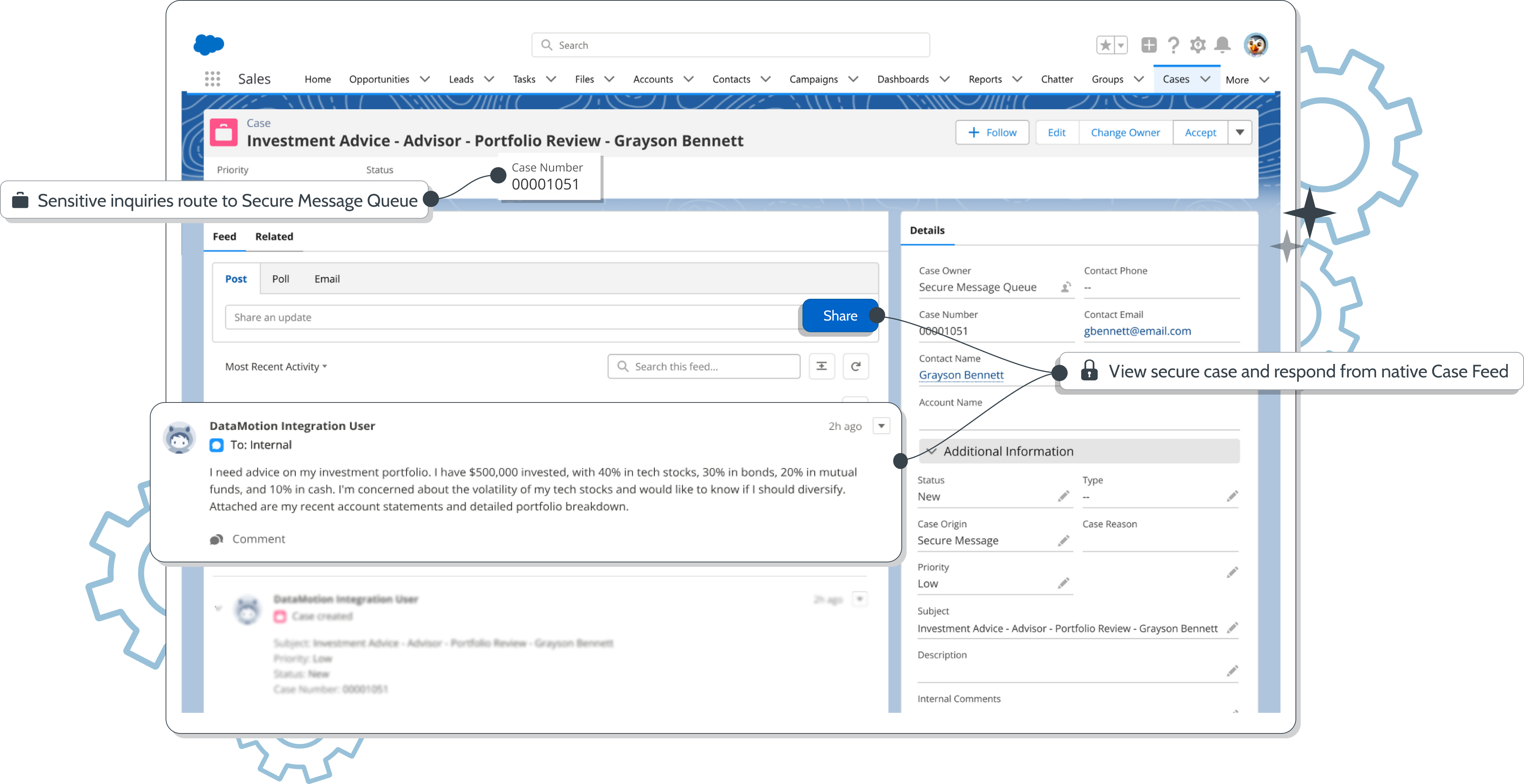Open the gbennett@email.com link
1524x784 pixels.
pos(1137,331)
